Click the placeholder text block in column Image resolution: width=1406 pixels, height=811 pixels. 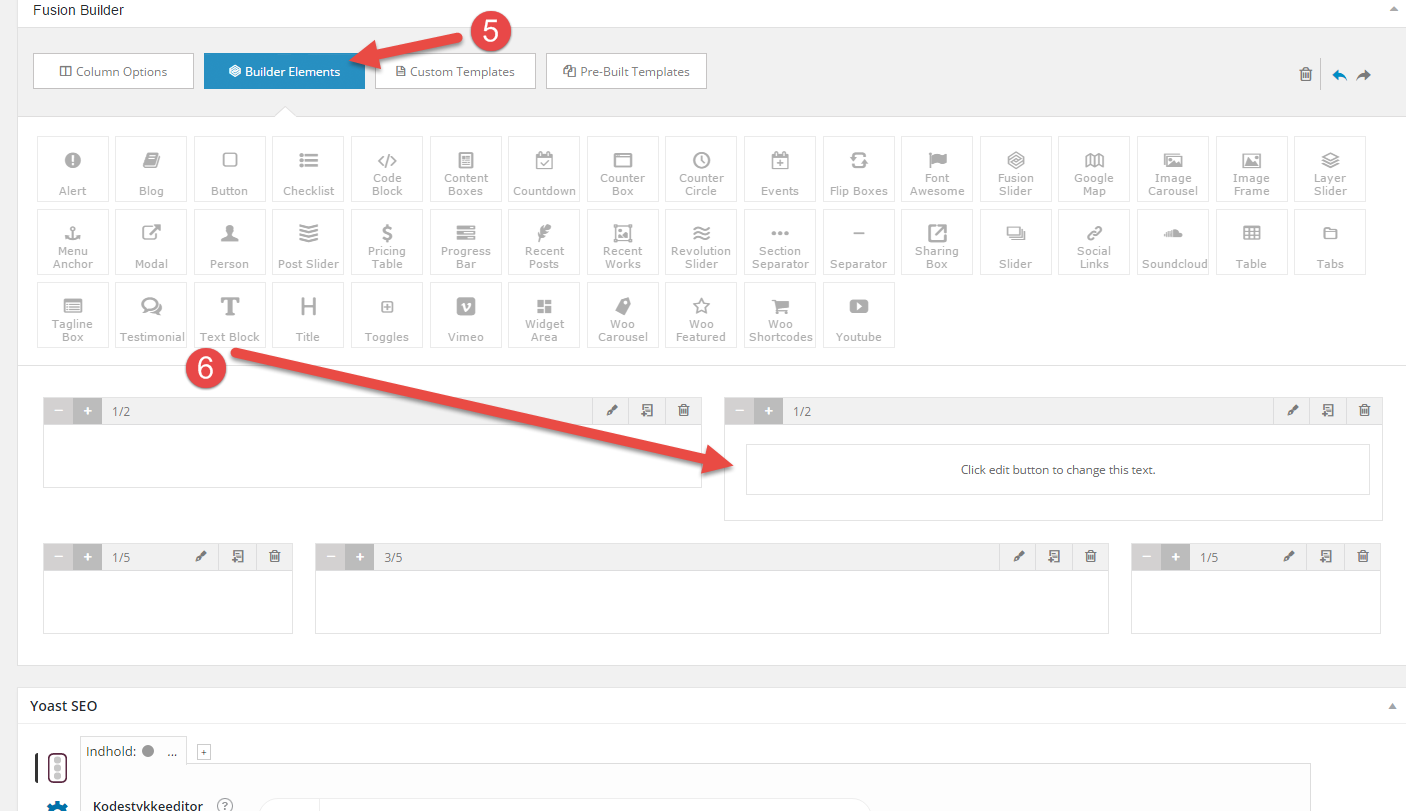point(1057,469)
